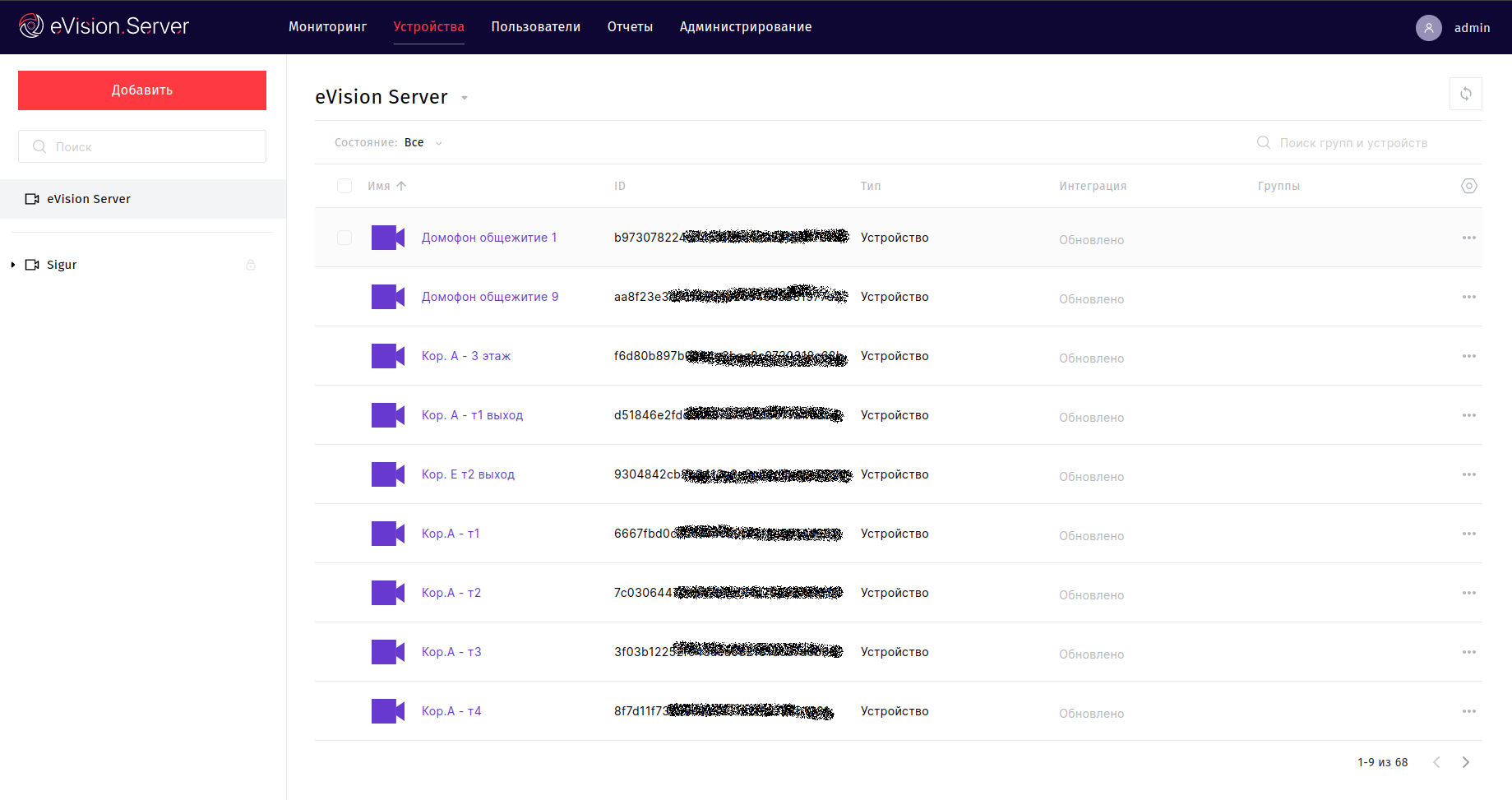1512x800 pixels.
Task: Open more options for Кор.А - т2
Action: [1468, 593]
